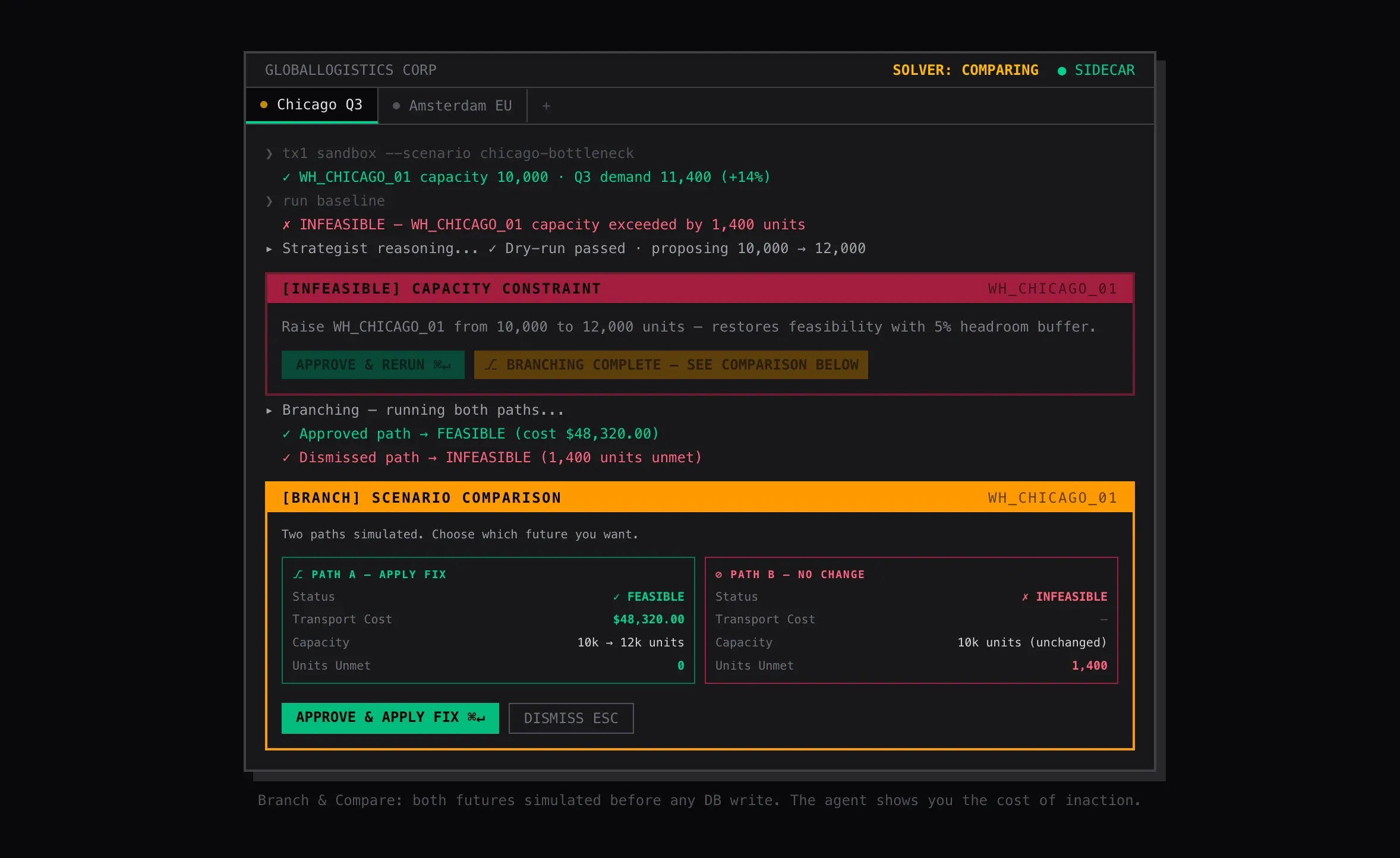Click APPROVE & APPLY FIX button

tap(390, 718)
